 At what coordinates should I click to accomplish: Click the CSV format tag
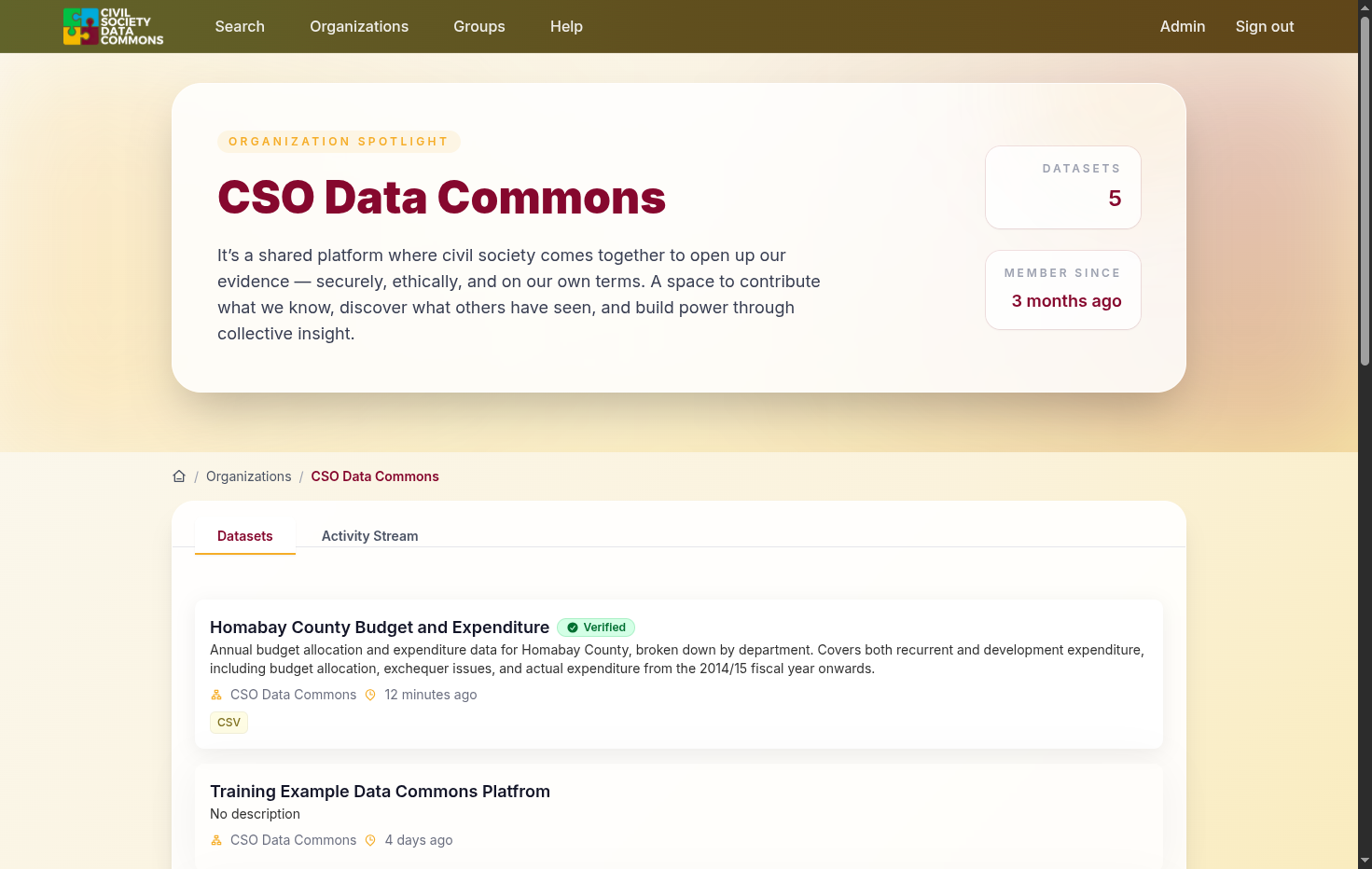[229, 723]
